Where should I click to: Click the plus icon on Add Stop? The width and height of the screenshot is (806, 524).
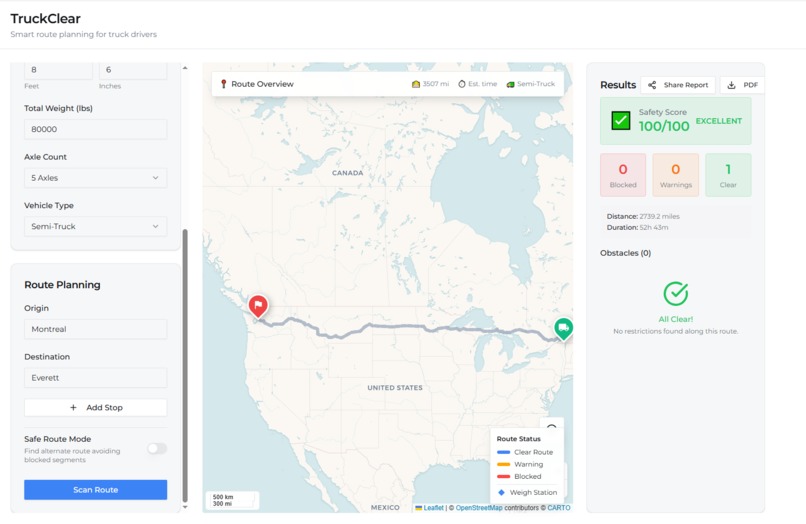73,407
